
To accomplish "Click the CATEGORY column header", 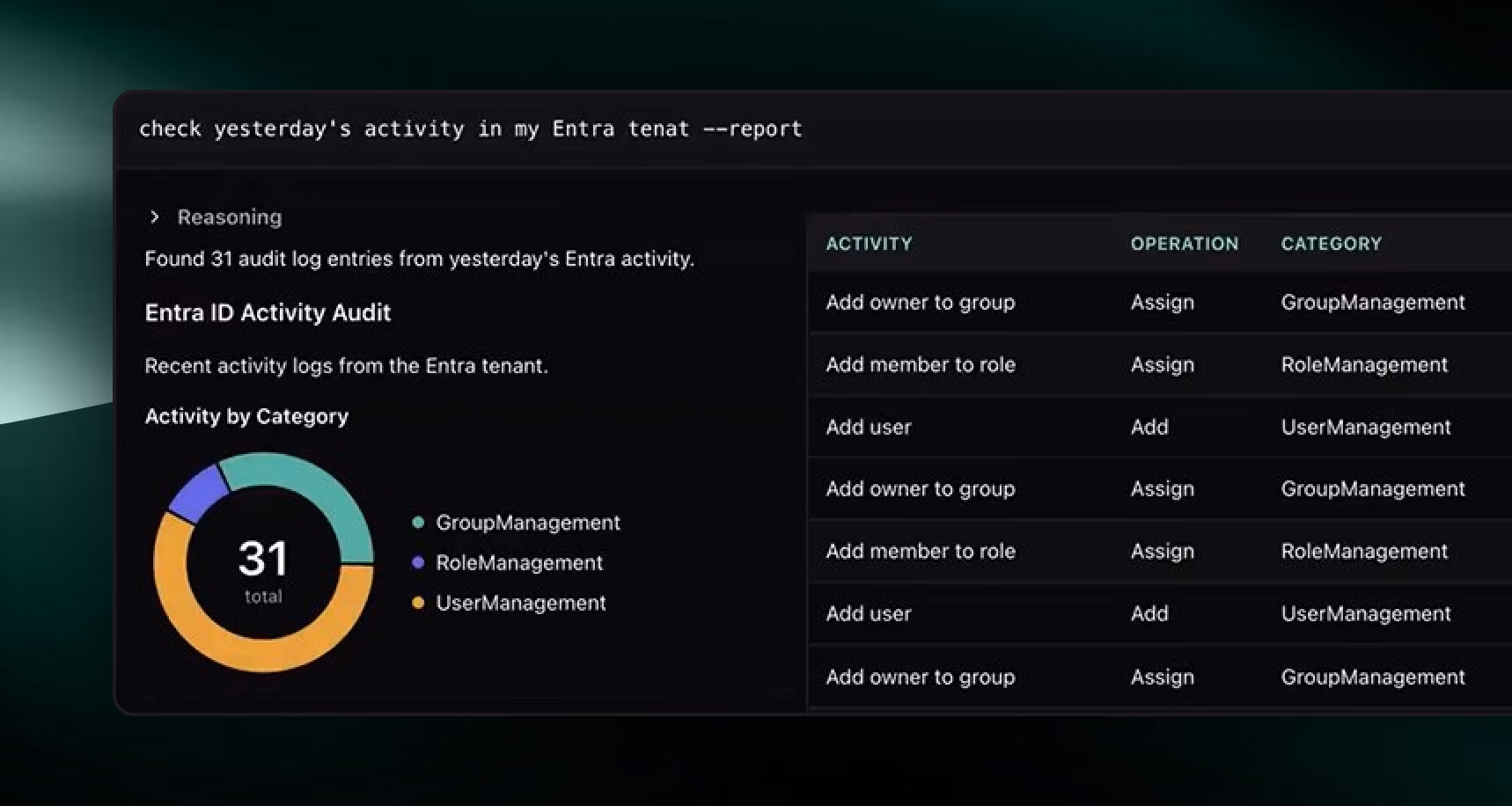I will (1332, 244).
